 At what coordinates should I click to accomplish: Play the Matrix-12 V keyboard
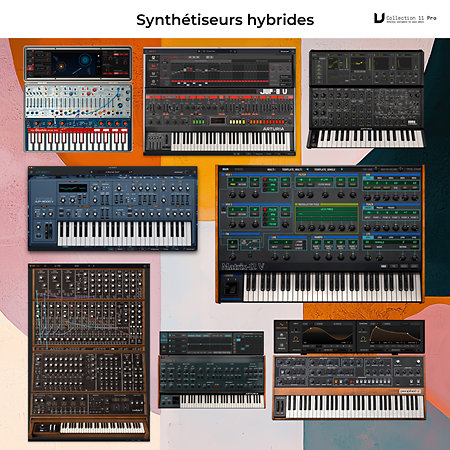332,287
